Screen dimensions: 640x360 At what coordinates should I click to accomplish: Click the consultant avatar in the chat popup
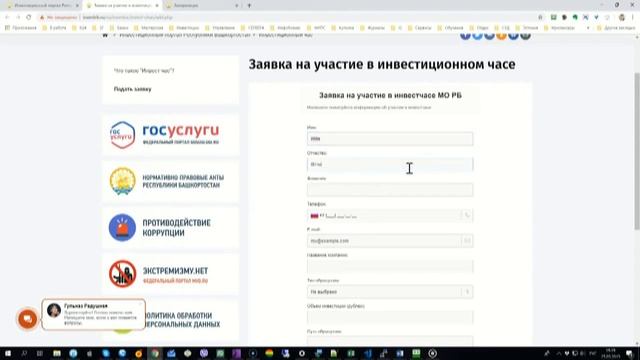(x=54, y=310)
